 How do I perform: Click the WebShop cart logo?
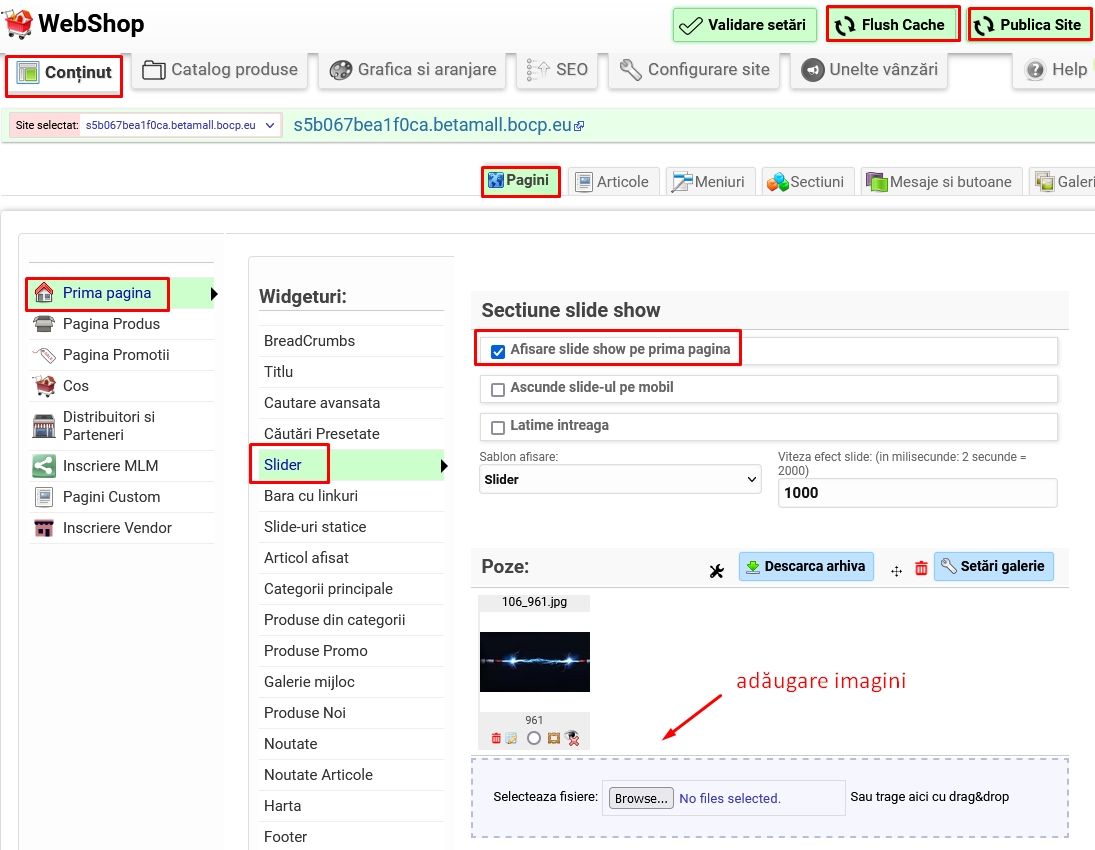(x=18, y=23)
